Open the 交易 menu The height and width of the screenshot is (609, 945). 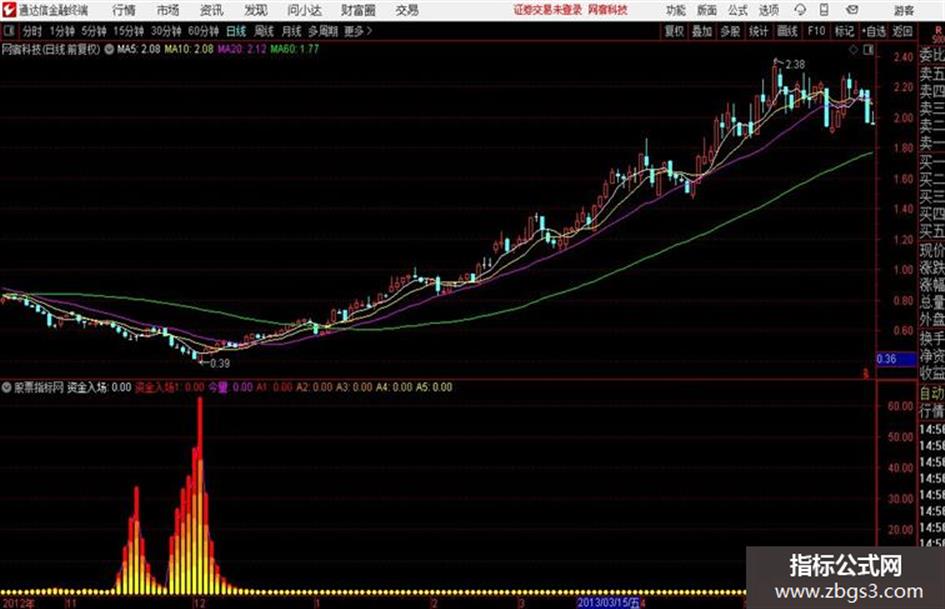[x=407, y=10]
